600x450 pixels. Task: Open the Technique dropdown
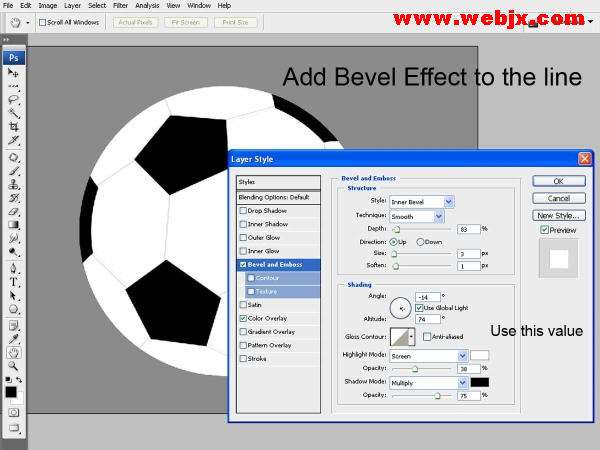pos(417,216)
